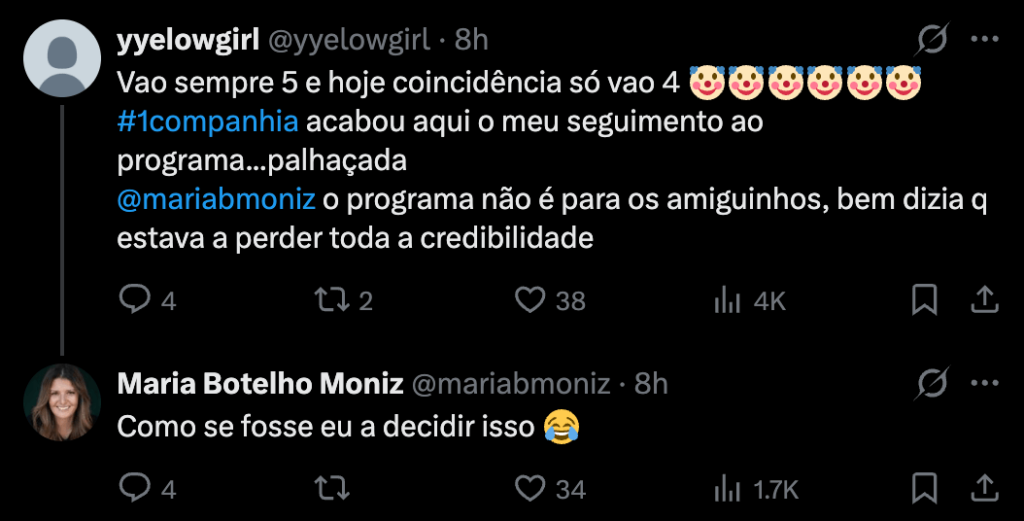The width and height of the screenshot is (1024, 521).
Task: Share Maria Botelho Moniz's reply
Action: pyautogui.click(x=983, y=488)
